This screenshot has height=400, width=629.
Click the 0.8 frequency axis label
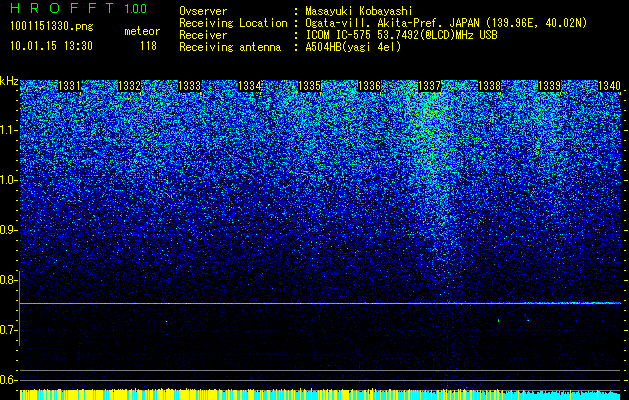(x=8, y=280)
